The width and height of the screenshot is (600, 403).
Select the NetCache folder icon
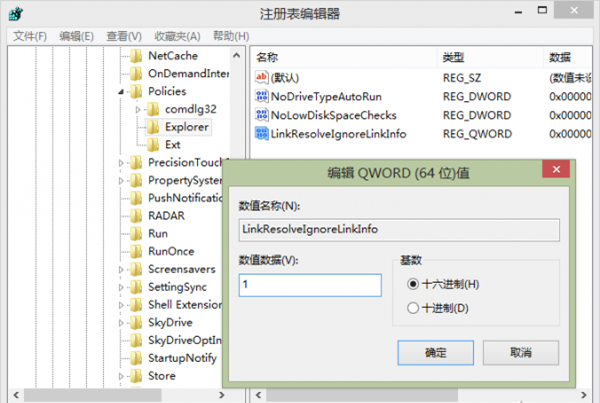[x=136, y=56]
